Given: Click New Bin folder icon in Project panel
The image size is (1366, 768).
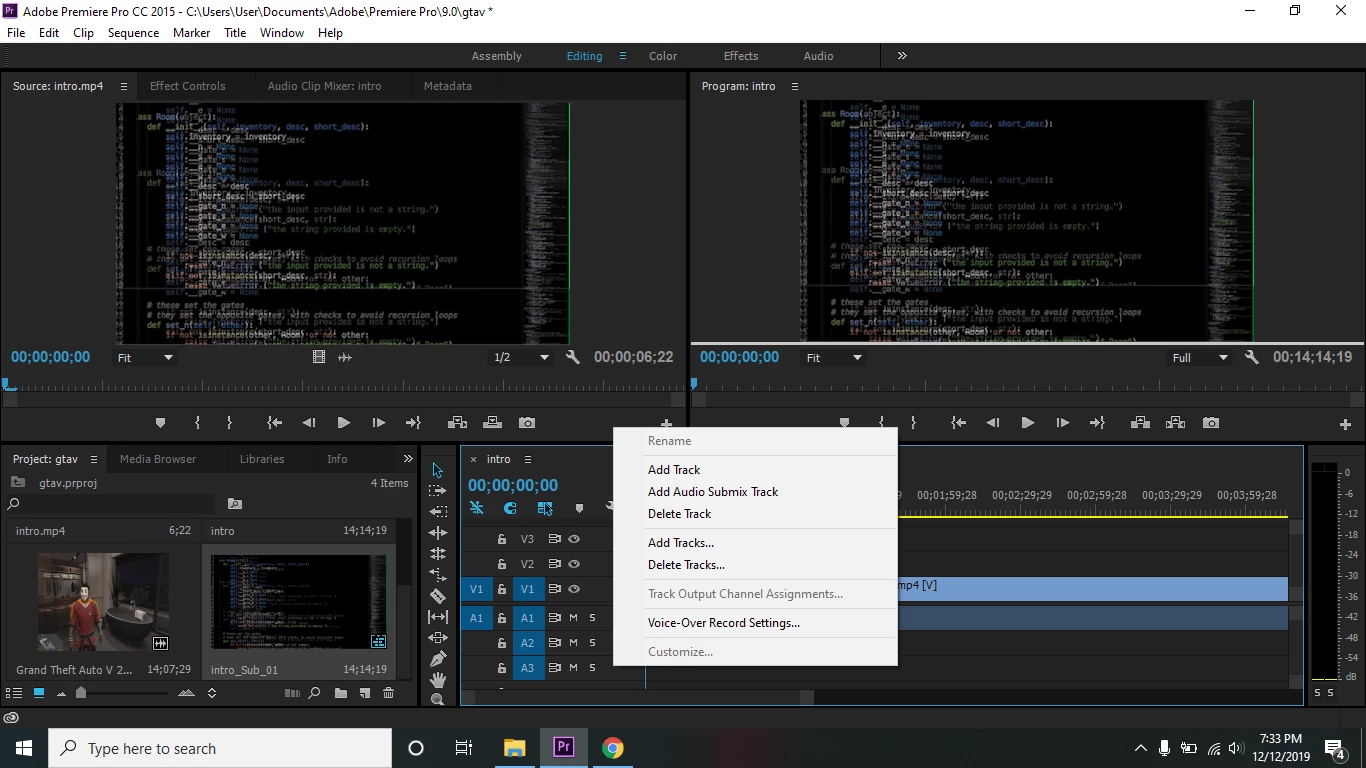Looking at the screenshot, I should point(341,693).
